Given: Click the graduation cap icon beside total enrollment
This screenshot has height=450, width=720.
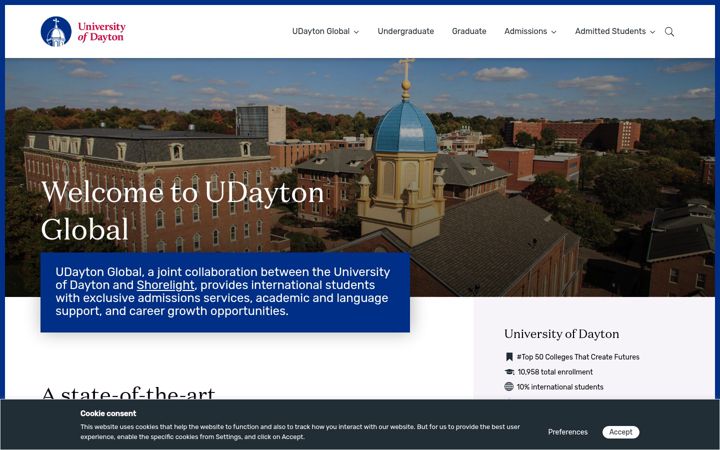Looking at the screenshot, I should click(509, 372).
